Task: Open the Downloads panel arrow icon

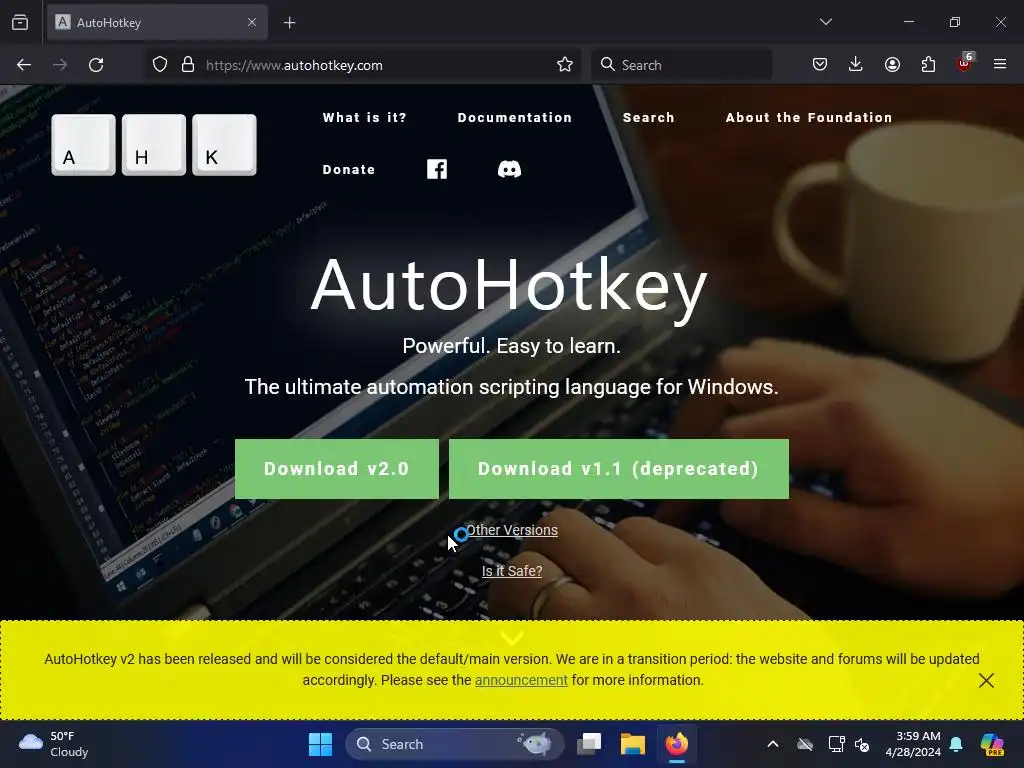Action: click(856, 64)
